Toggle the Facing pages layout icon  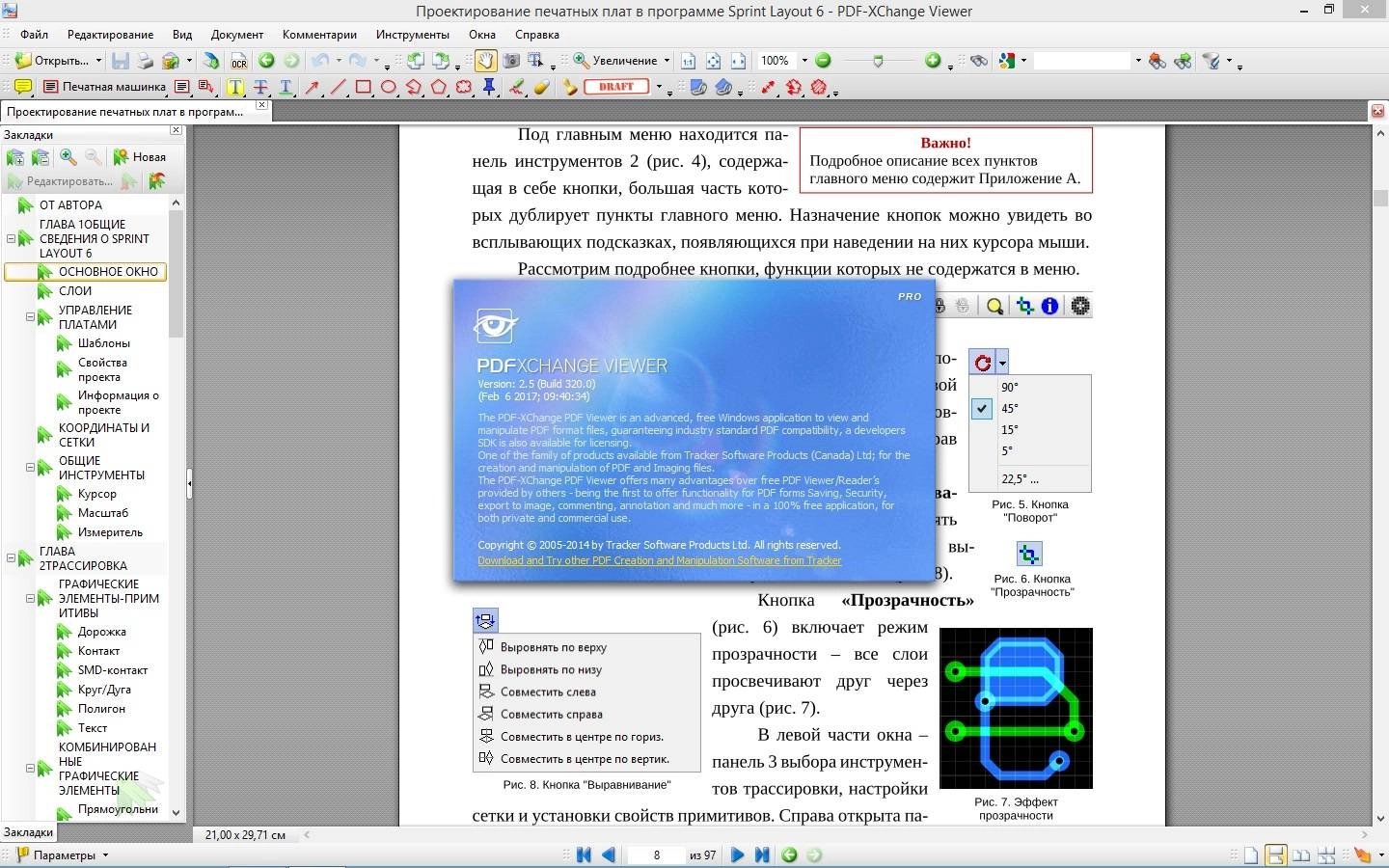pos(1301,855)
